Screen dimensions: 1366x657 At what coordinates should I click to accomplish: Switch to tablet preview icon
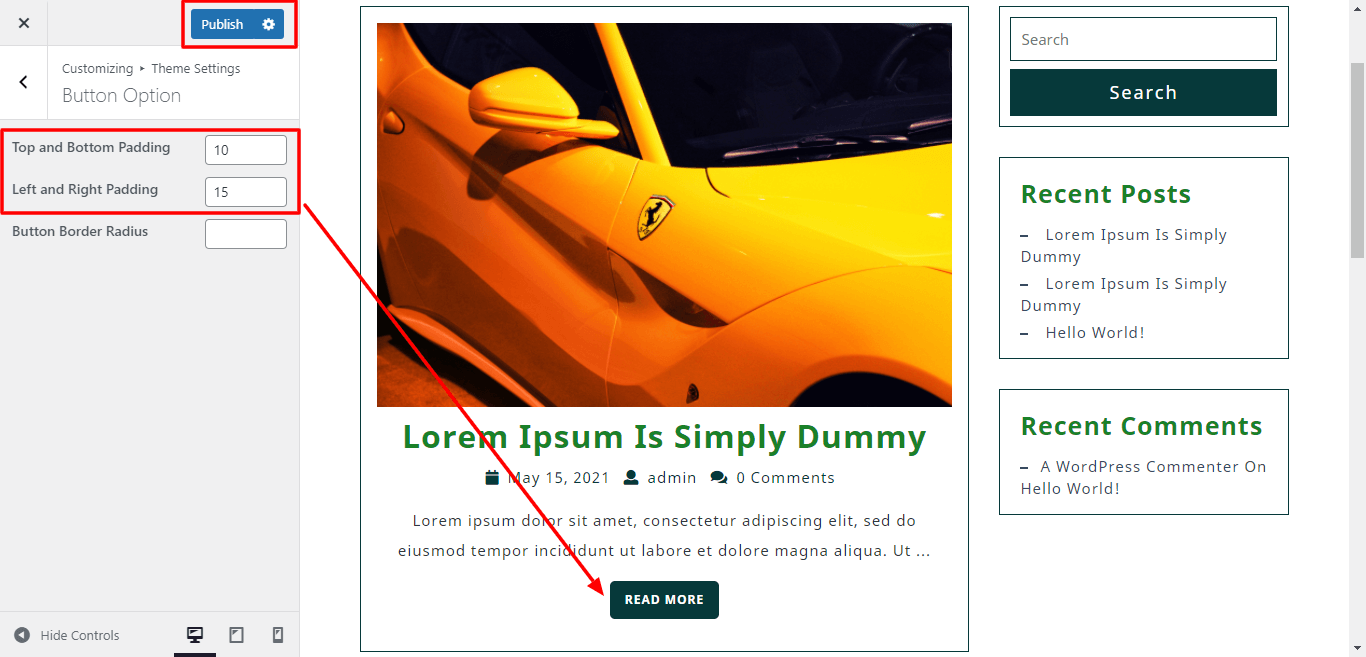[237, 635]
